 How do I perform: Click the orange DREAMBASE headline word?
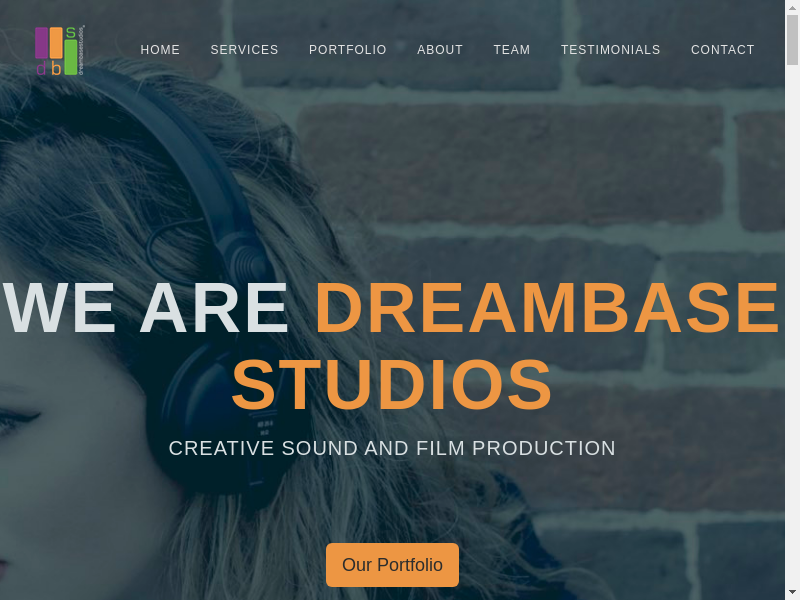[547, 308]
